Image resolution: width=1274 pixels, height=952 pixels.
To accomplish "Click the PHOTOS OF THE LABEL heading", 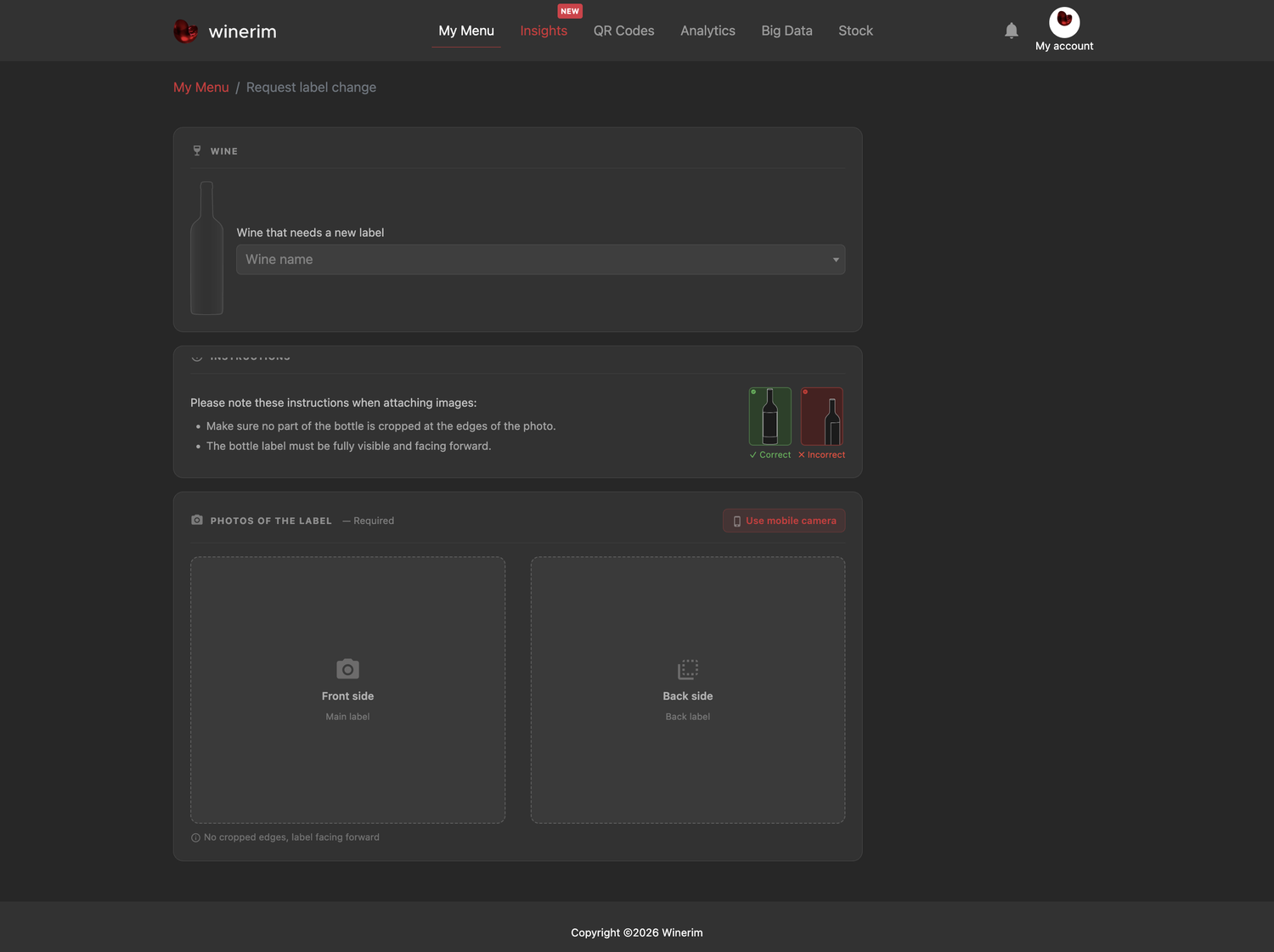I will [271, 521].
